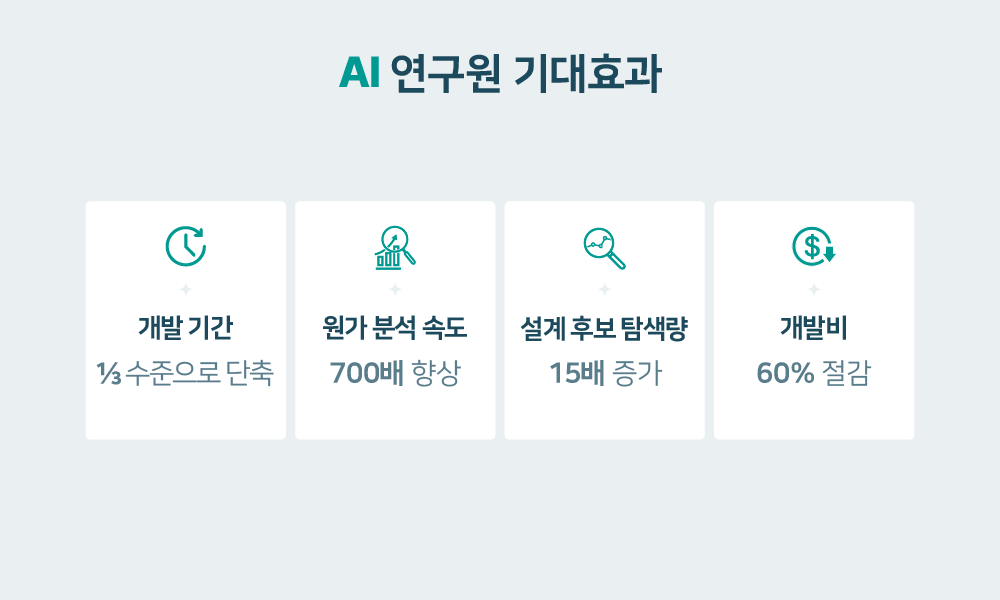The width and height of the screenshot is (1000, 600).
Task: Click the 60% 절감 text
Action: coord(814,373)
